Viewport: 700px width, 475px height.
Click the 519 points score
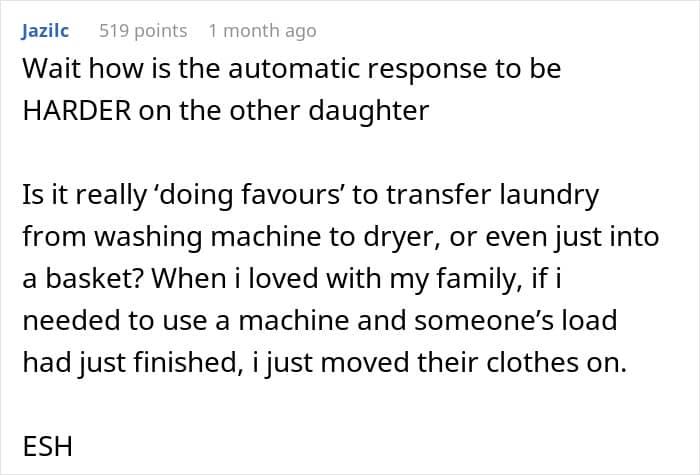pyautogui.click(x=143, y=31)
